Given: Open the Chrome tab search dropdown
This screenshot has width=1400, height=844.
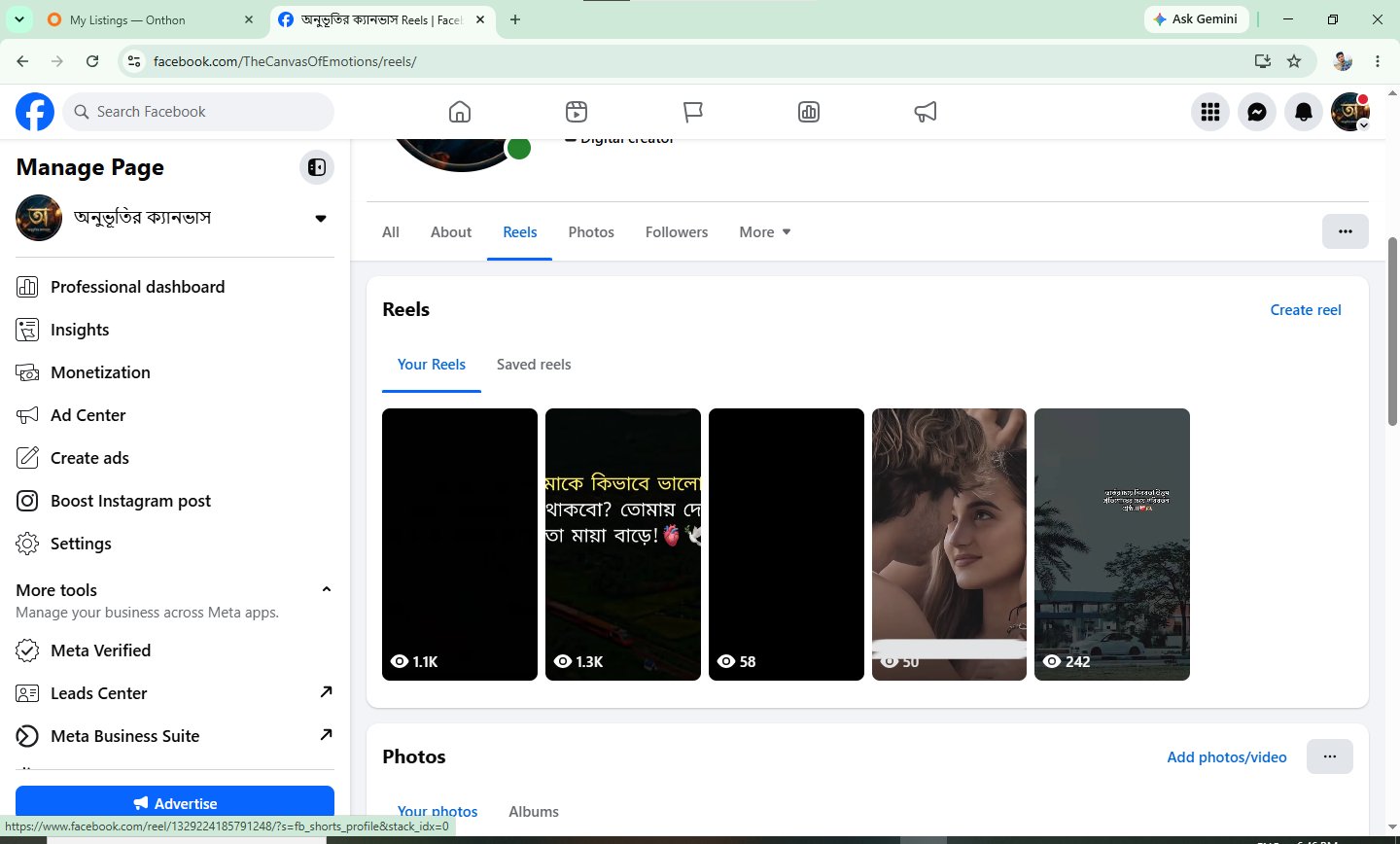Looking at the screenshot, I should click(x=18, y=19).
